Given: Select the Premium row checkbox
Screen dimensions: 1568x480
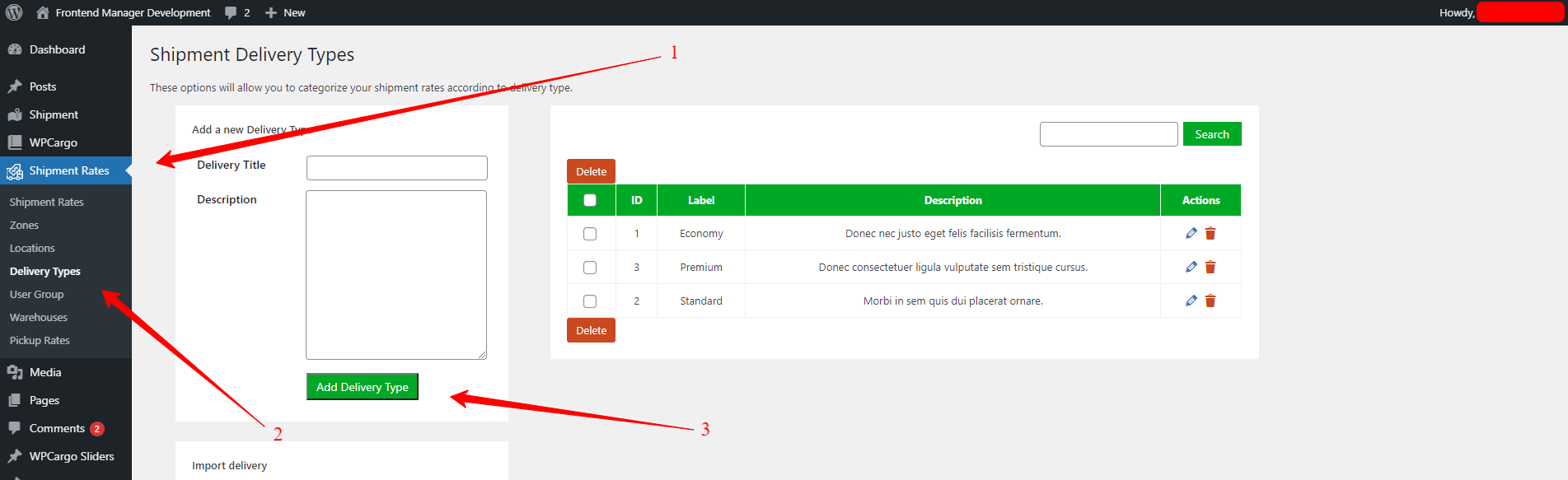Looking at the screenshot, I should pyautogui.click(x=590, y=268).
